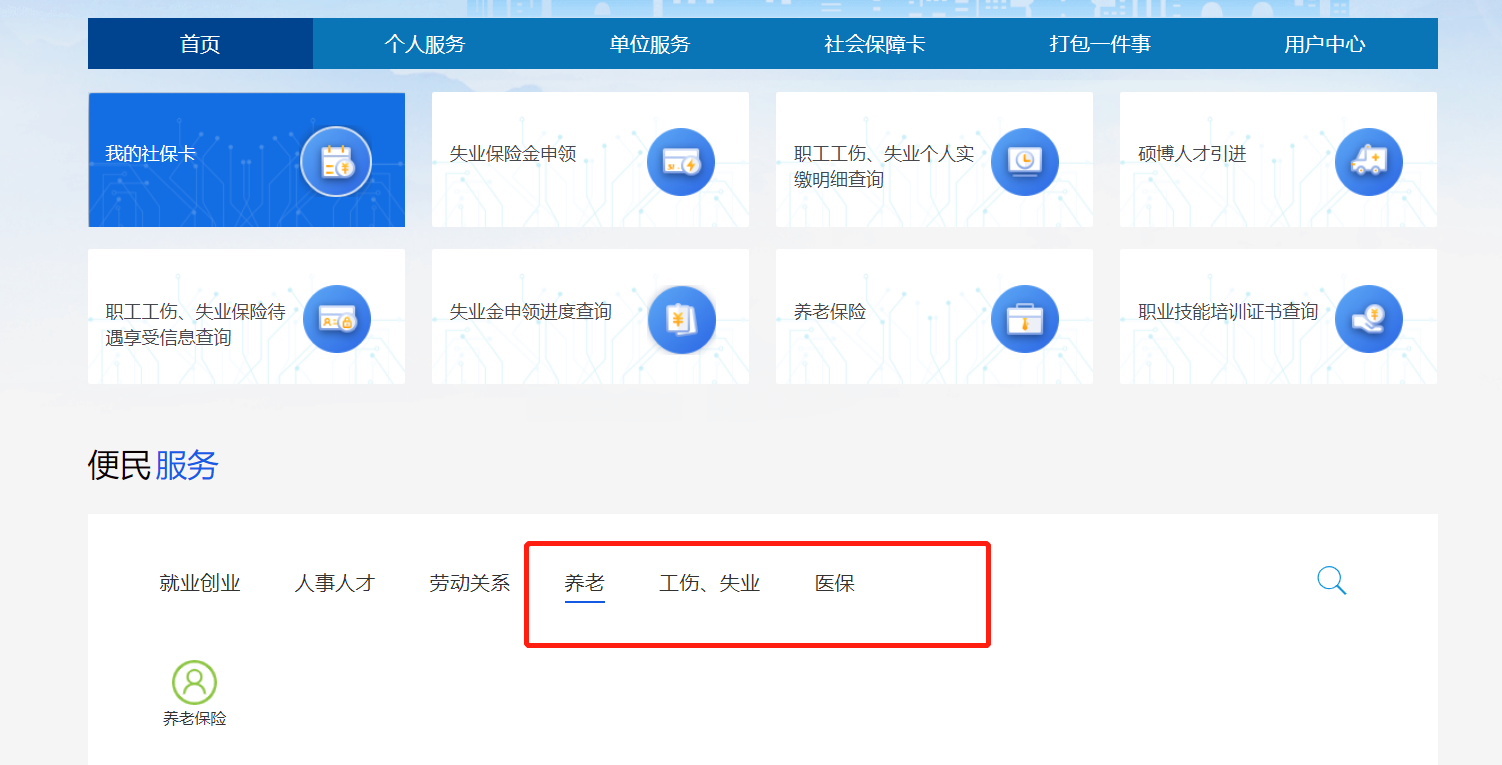Select the 劳动关系 category option
Viewport: 1502px width, 765px height.
click(466, 582)
